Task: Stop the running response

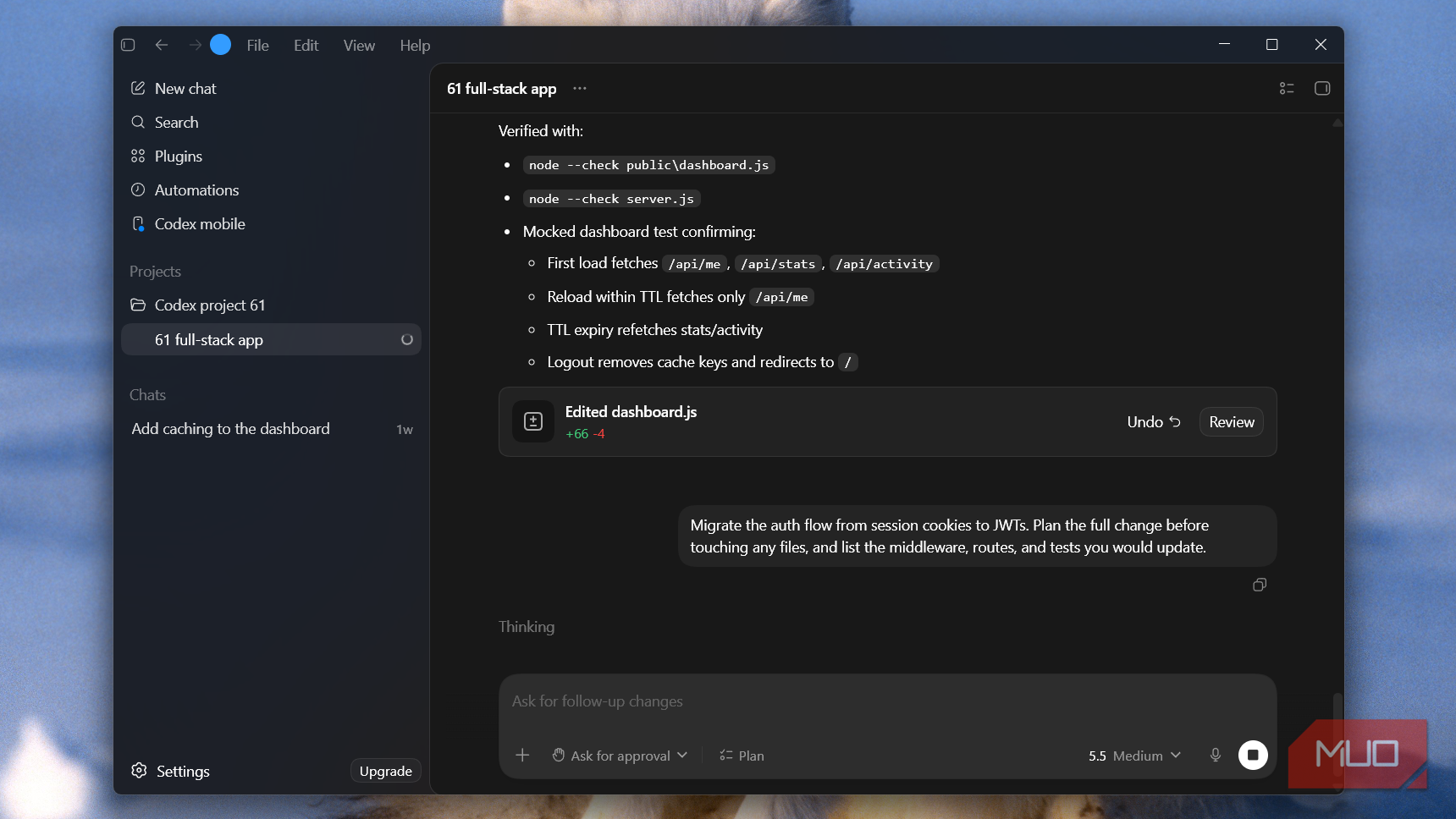Action: (1253, 755)
